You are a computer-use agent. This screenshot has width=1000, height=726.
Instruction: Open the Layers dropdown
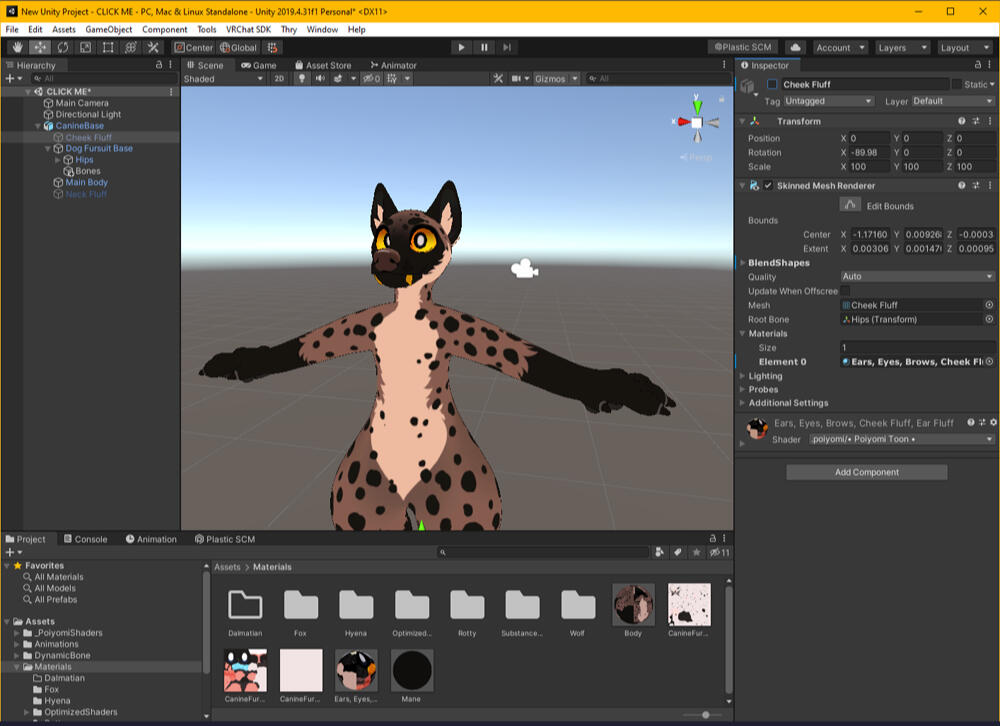point(901,47)
